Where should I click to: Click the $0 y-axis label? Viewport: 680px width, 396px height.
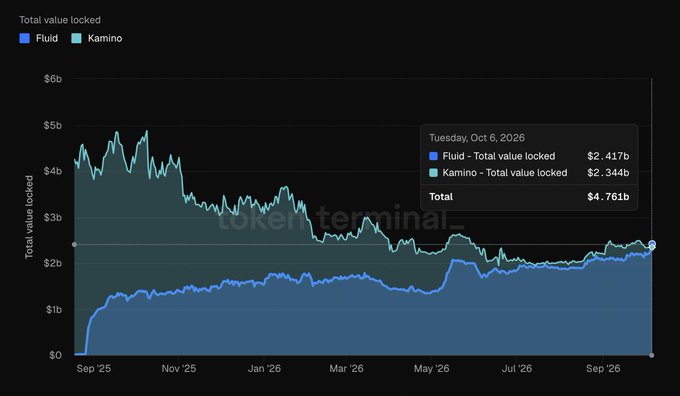point(56,355)
